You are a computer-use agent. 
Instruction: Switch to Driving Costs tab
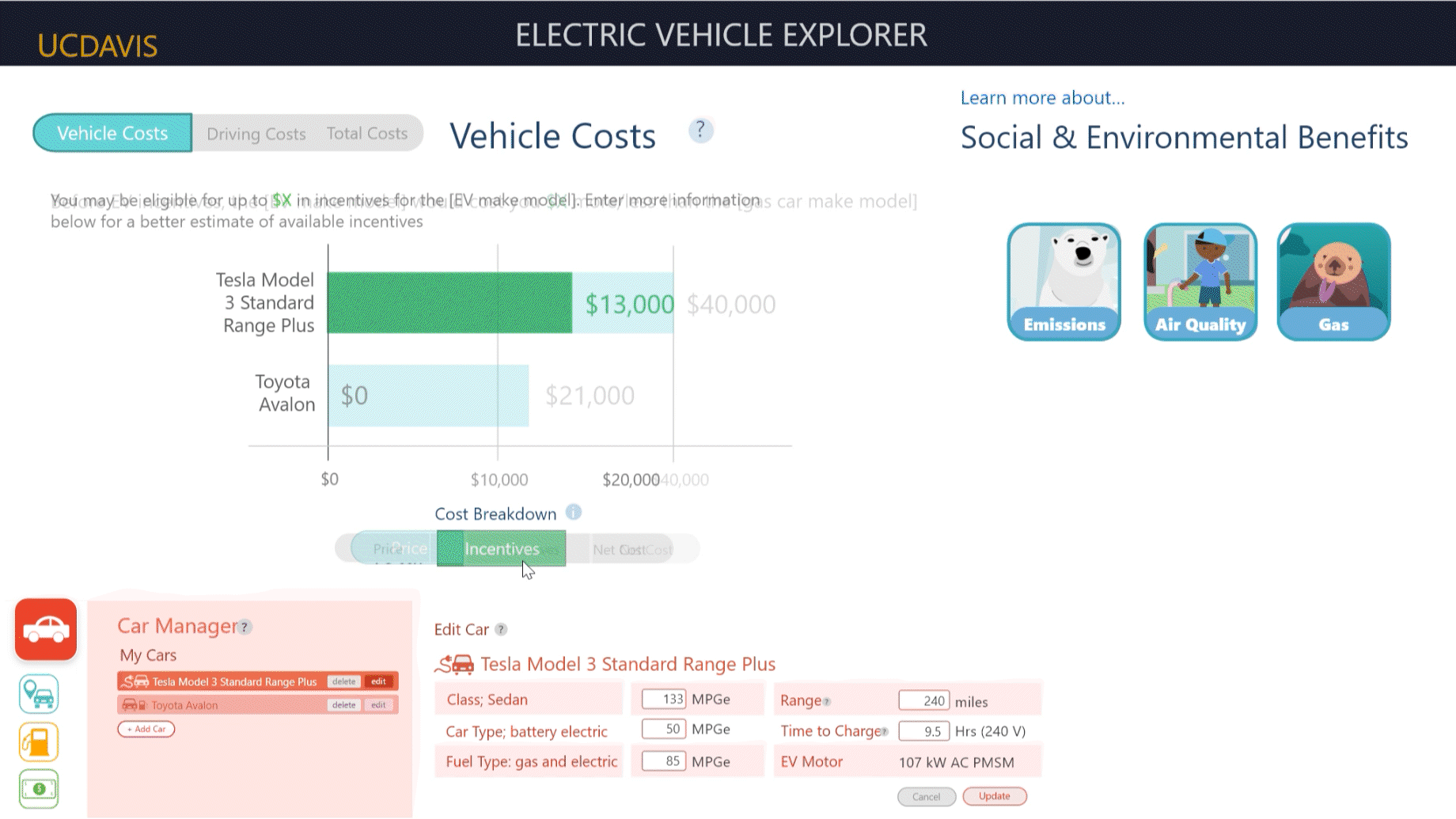point(256,134)
